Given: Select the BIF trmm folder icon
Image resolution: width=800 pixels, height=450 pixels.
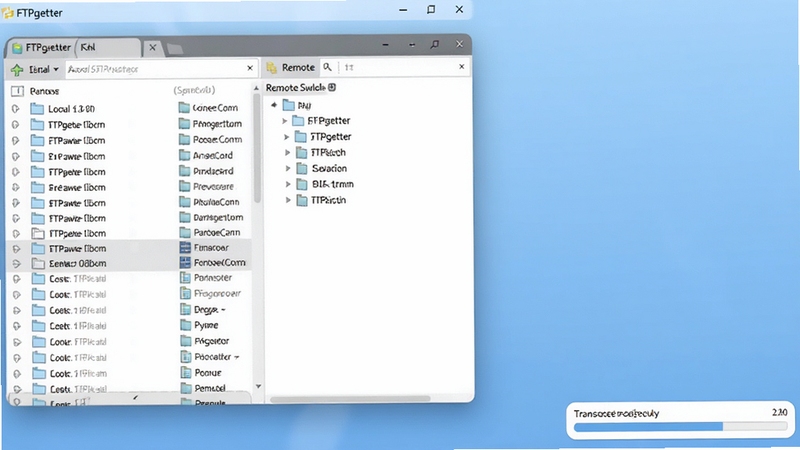Looking at the screenshot, I should [302, 184].
